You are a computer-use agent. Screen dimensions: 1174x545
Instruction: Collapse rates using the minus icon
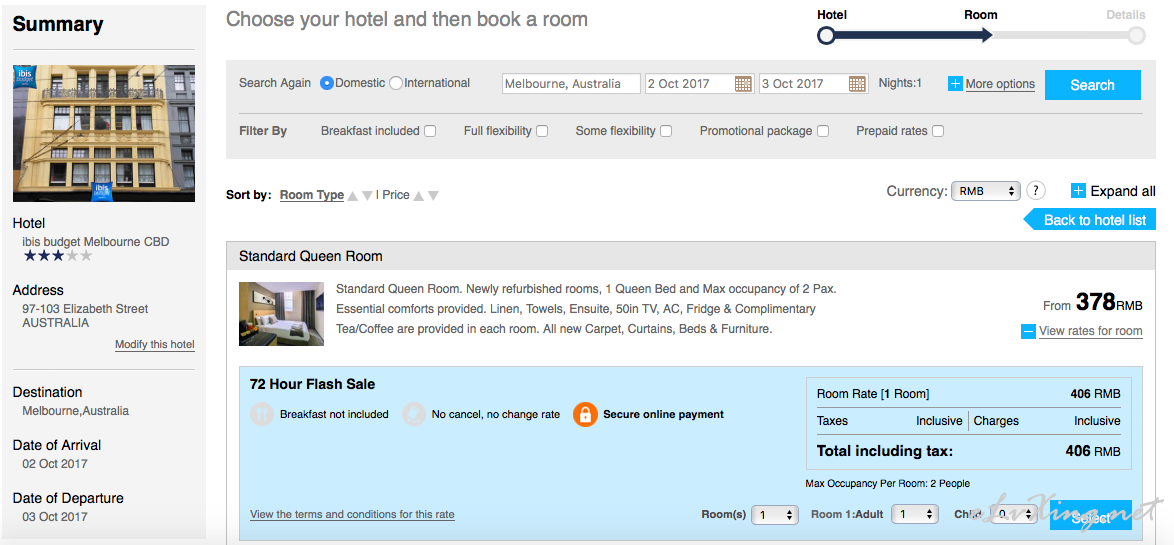pos(1028,331)
